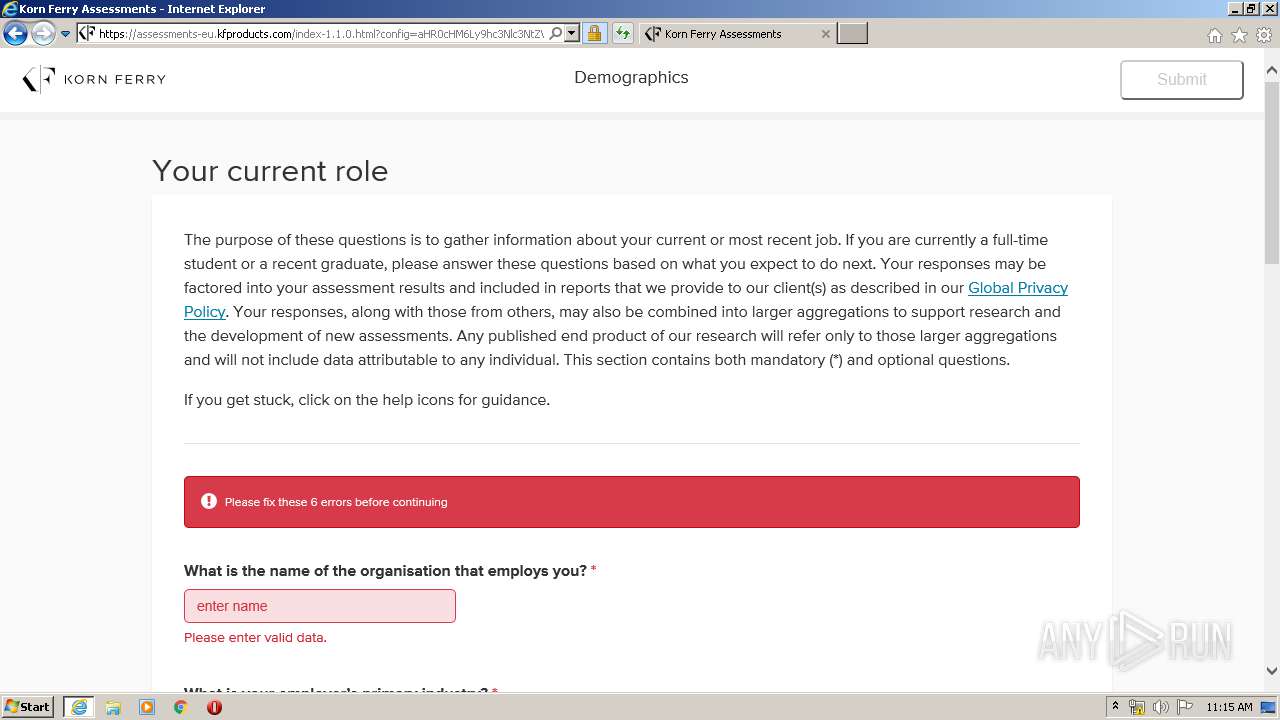
Task: Click the 'What is the name of the organisation' label
Action: click(385, 571)
